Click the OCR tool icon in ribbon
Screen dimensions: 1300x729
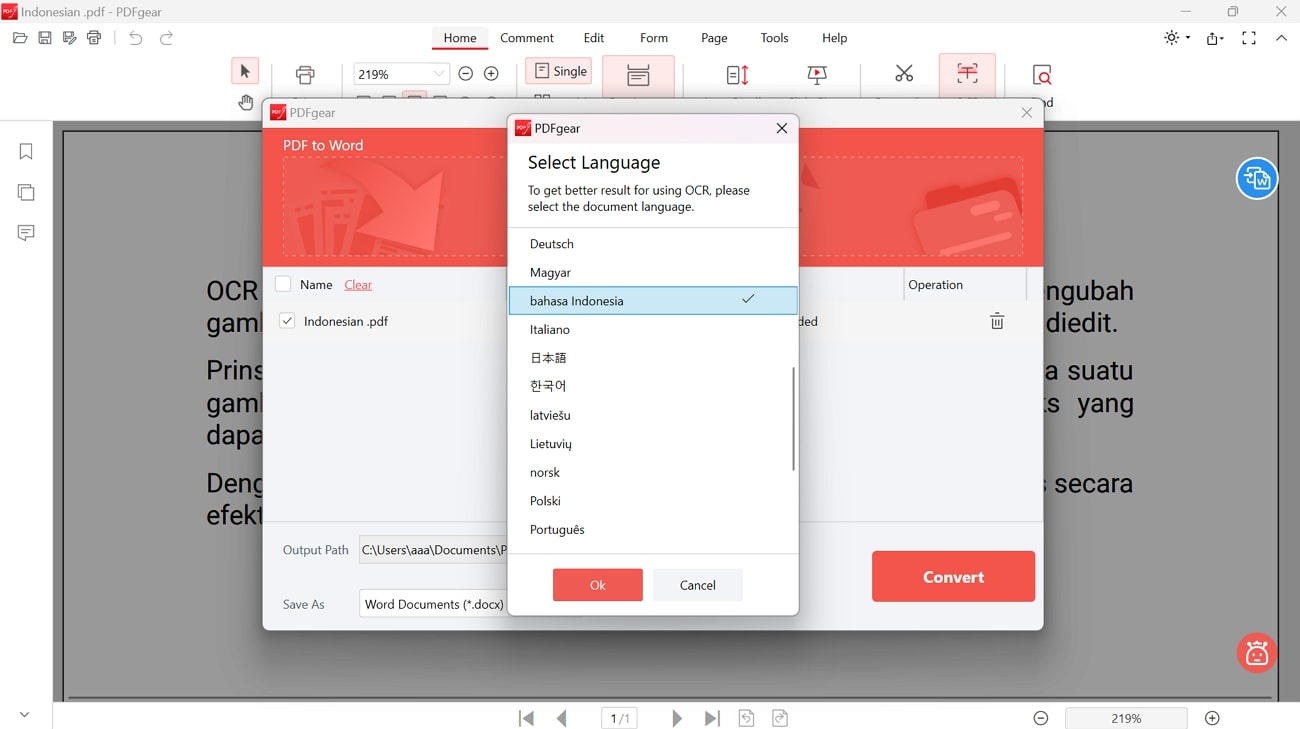(967, 73)
